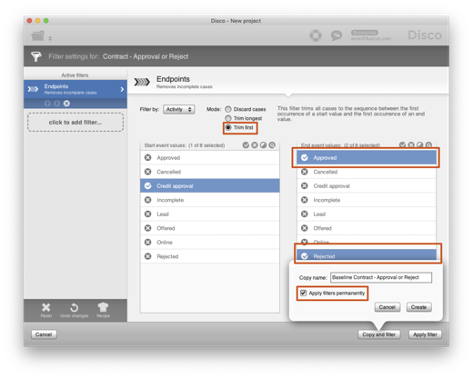Click the Enterprise license badge
Viewport: 473px width, 378px height.
pos(364,33)
